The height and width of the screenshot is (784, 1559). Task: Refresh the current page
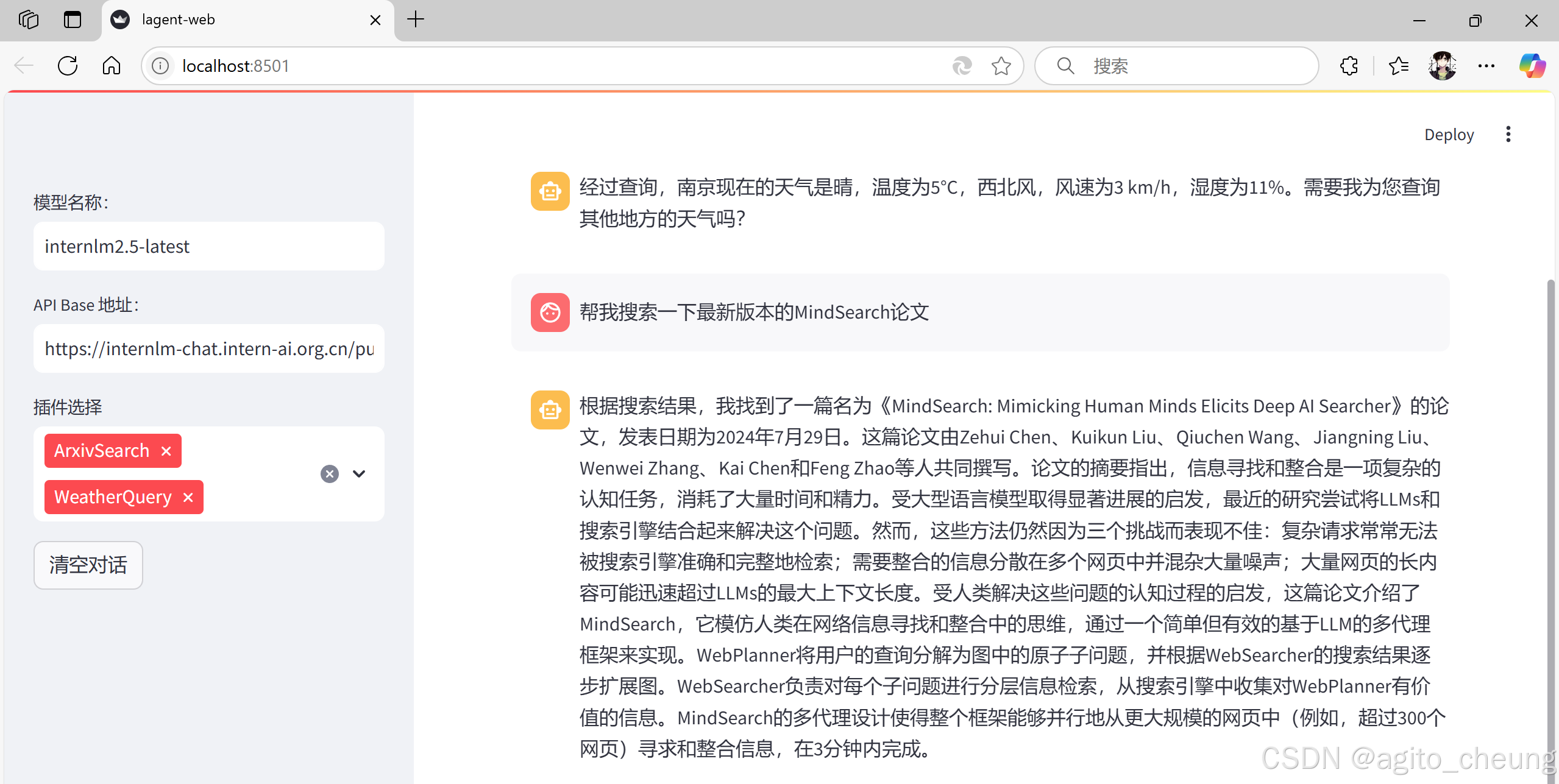[x=68, y=66]
